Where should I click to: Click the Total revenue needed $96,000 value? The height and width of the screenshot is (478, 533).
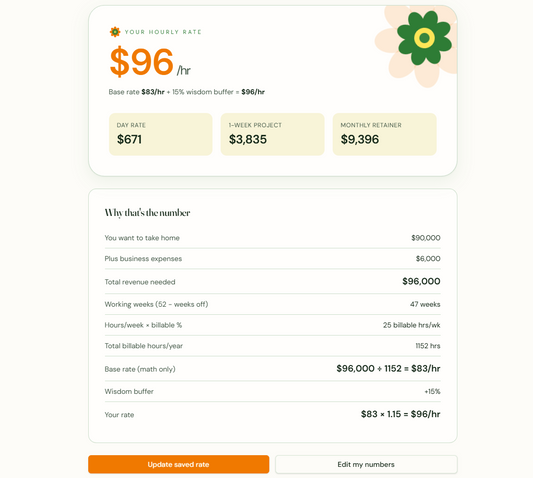pos(421,281)
